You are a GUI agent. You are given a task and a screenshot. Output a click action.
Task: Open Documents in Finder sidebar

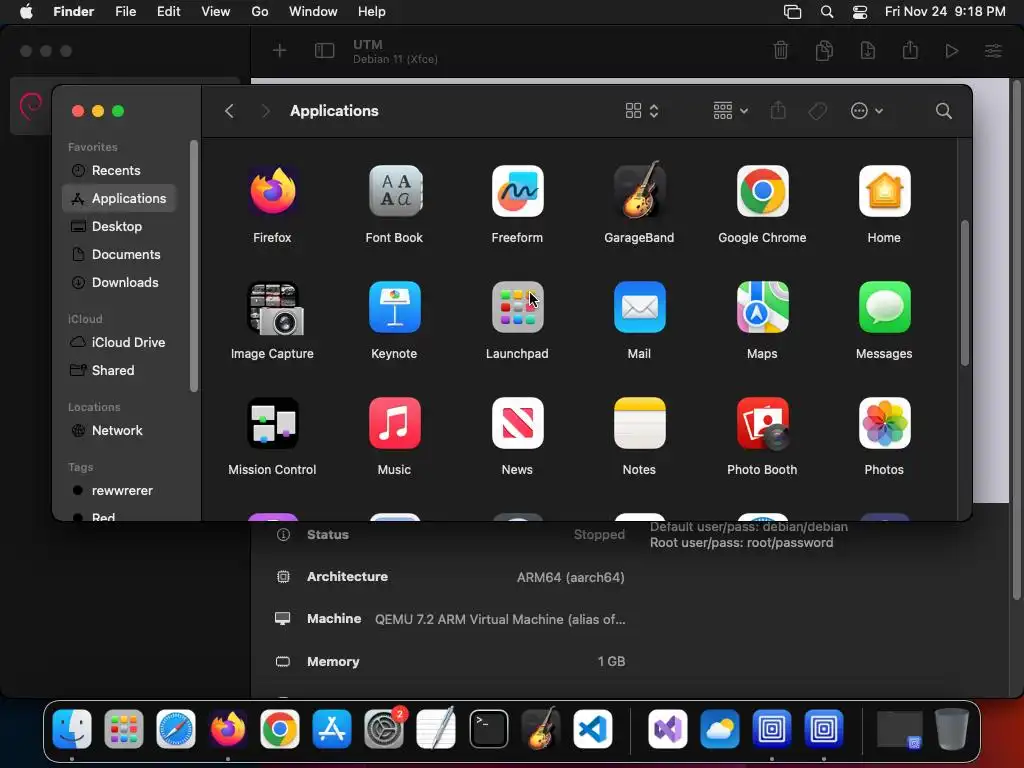pyautogui.click(x=120, y=255)
